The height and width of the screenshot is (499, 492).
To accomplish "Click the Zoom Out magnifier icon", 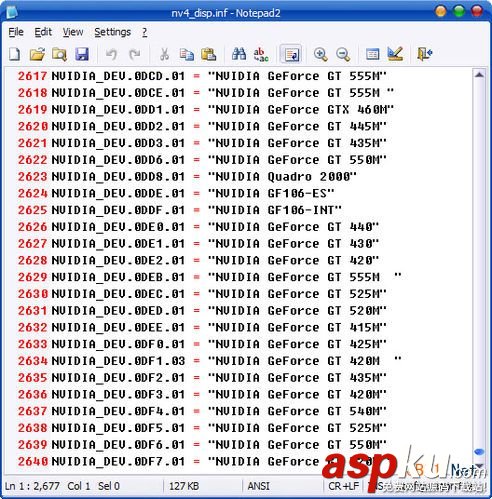I will (x=343, y=54).
